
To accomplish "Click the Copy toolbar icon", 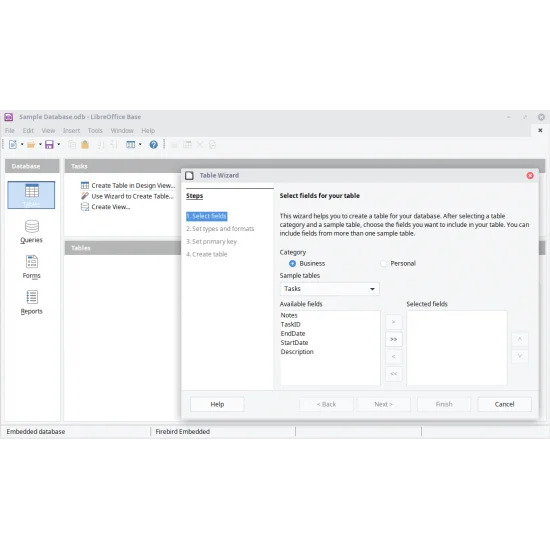I will [72, 145].
